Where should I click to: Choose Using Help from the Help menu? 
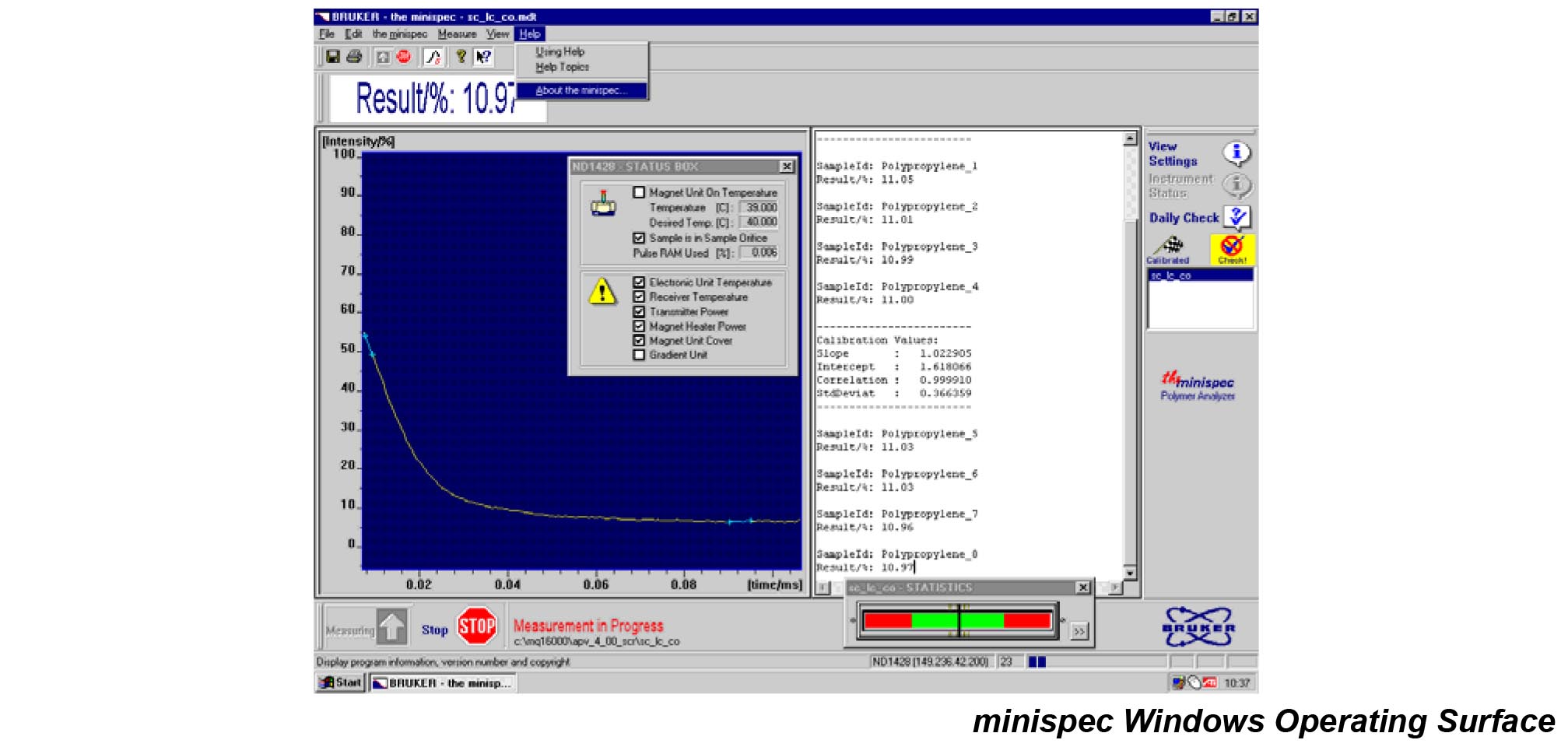(559, 52)
